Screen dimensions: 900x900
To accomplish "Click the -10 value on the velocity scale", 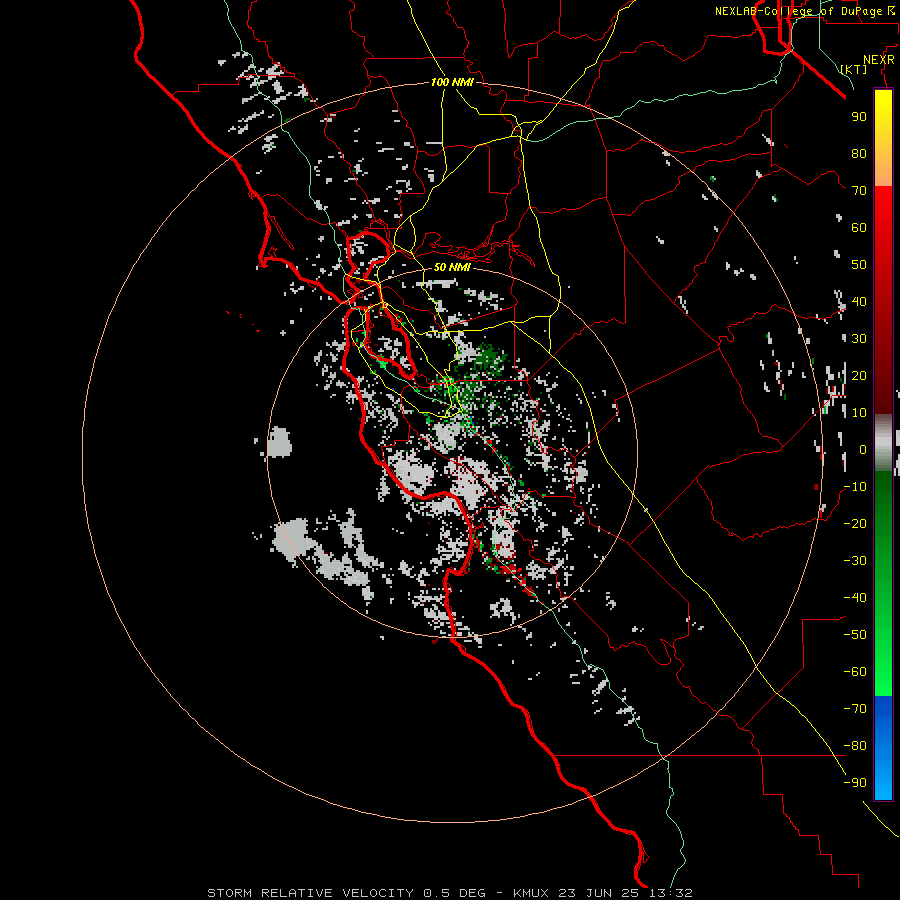I will click(855, 487).
